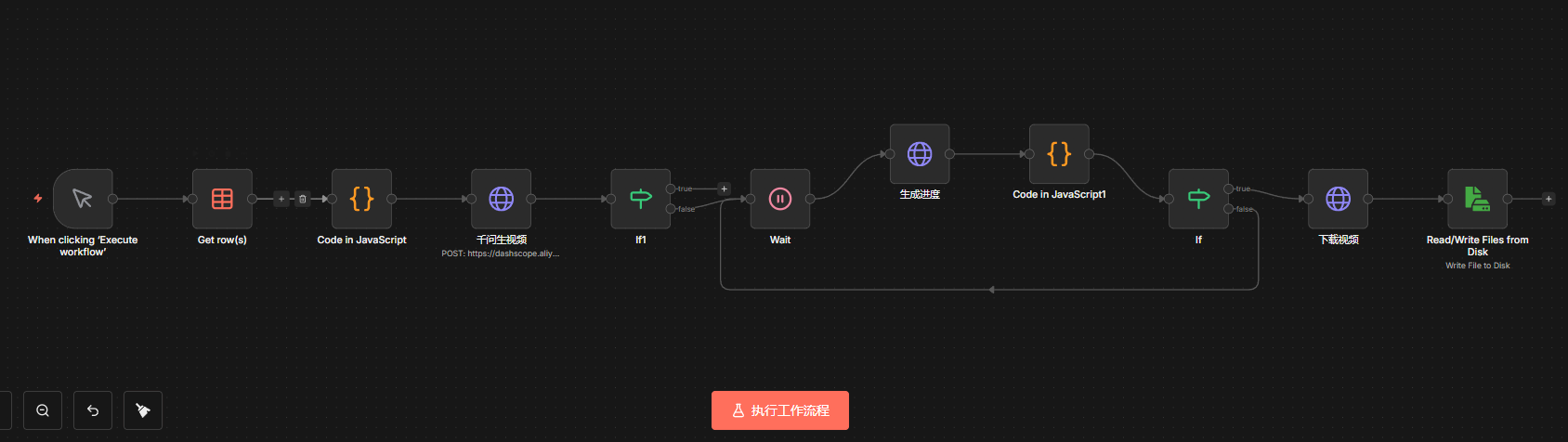Screen dimensions: 1568x442
Task: Open the Get row(s) table node
Action: click(222, 199)
